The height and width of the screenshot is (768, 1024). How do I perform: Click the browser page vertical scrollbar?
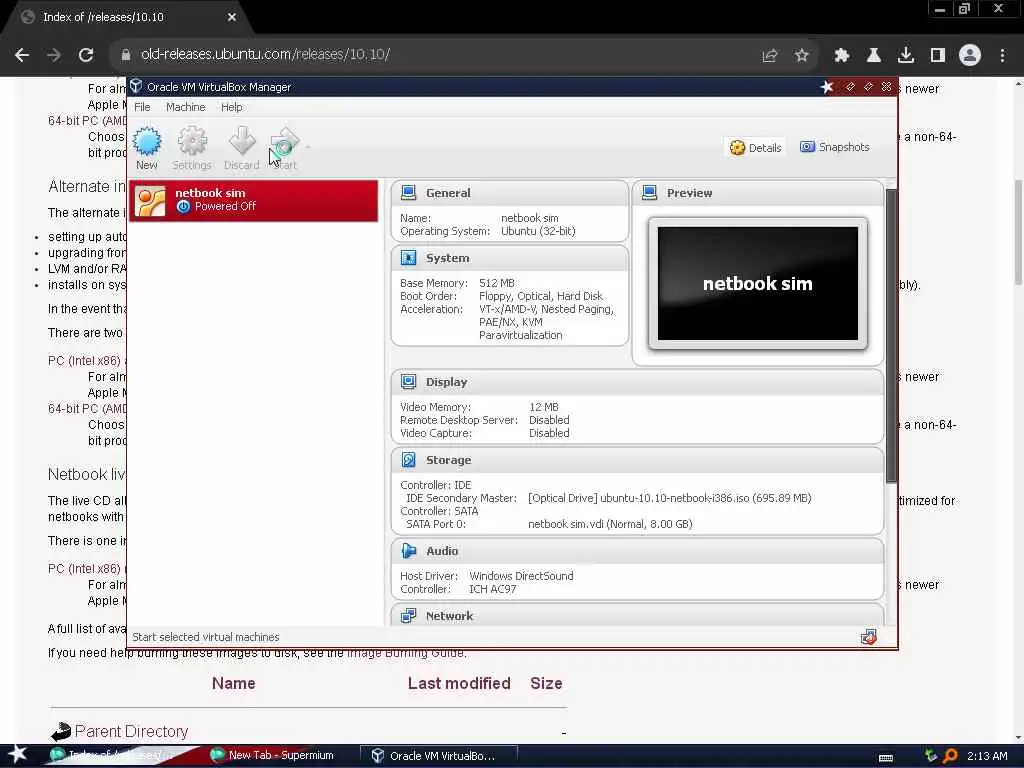click(1018, 232)
